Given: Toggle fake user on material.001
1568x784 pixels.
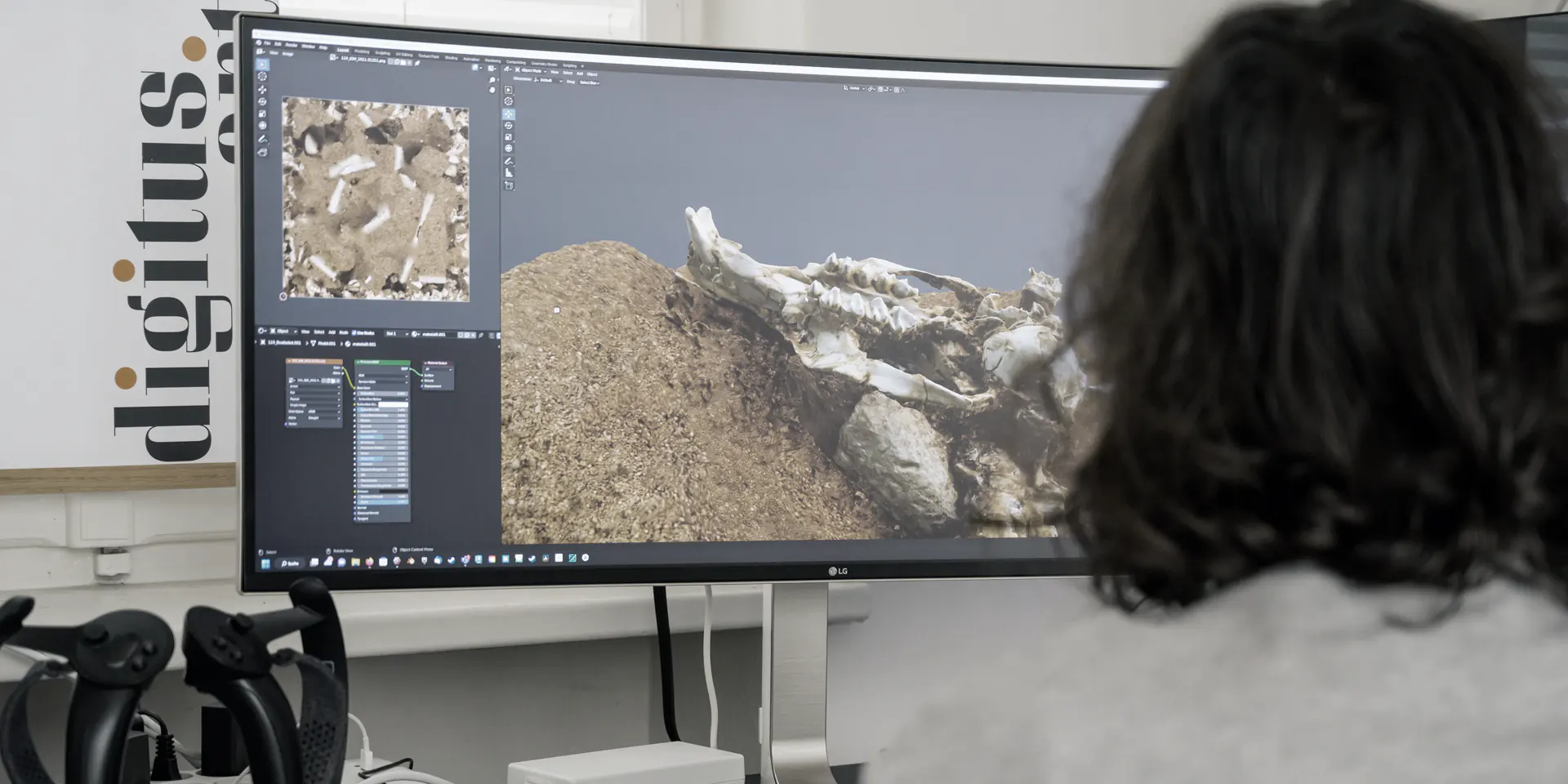Looking at the screenshot, I should click(x=461, y=334).
